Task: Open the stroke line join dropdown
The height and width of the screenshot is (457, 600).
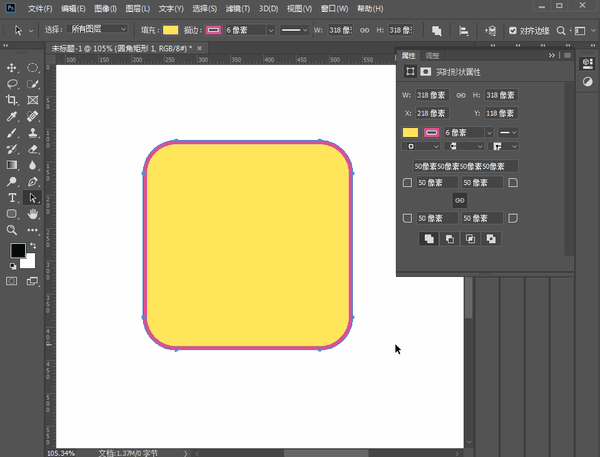Action: click(503, 146)
